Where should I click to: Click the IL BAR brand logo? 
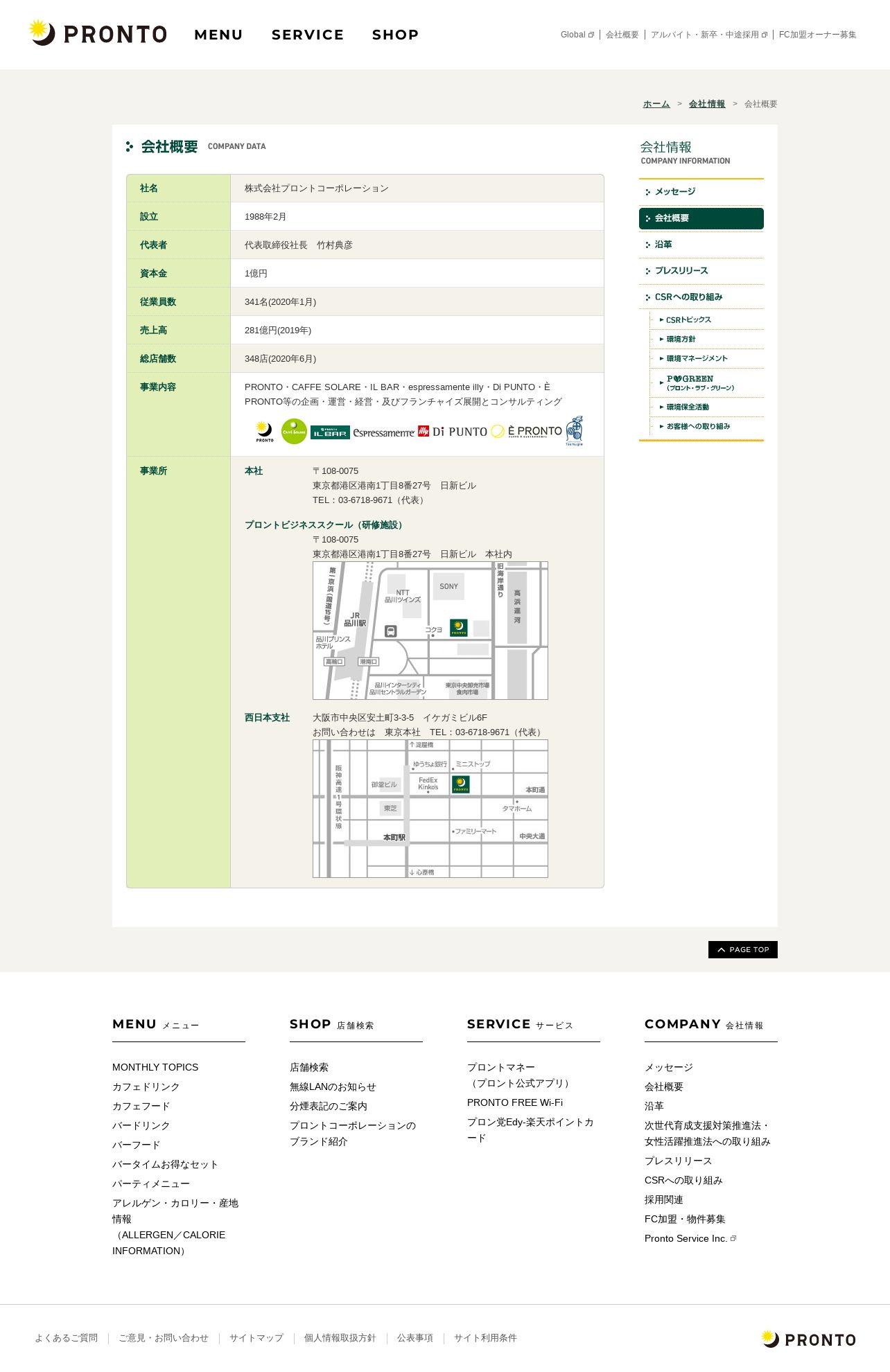tap(330, 432)
